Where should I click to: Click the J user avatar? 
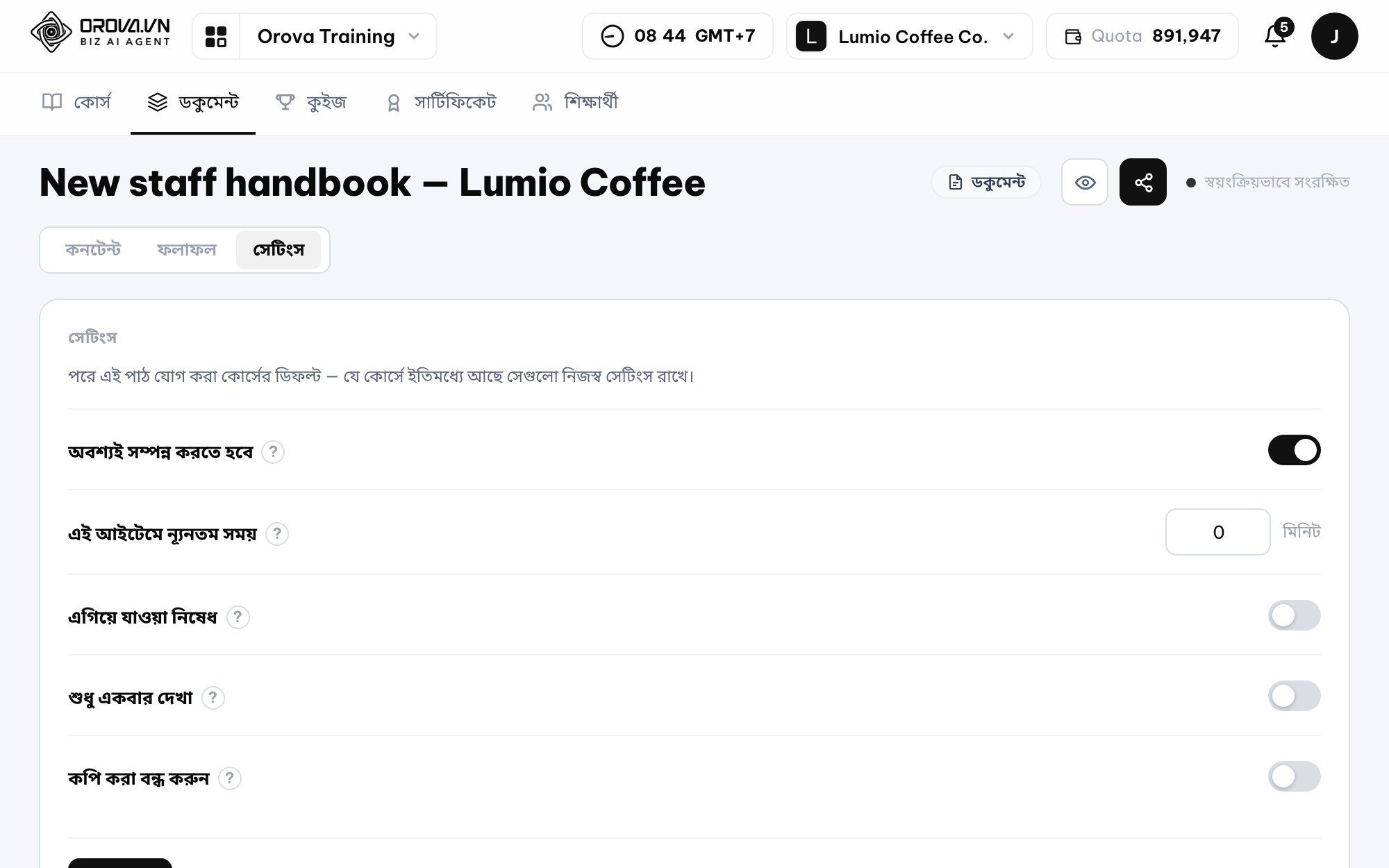pos(1334,36)
